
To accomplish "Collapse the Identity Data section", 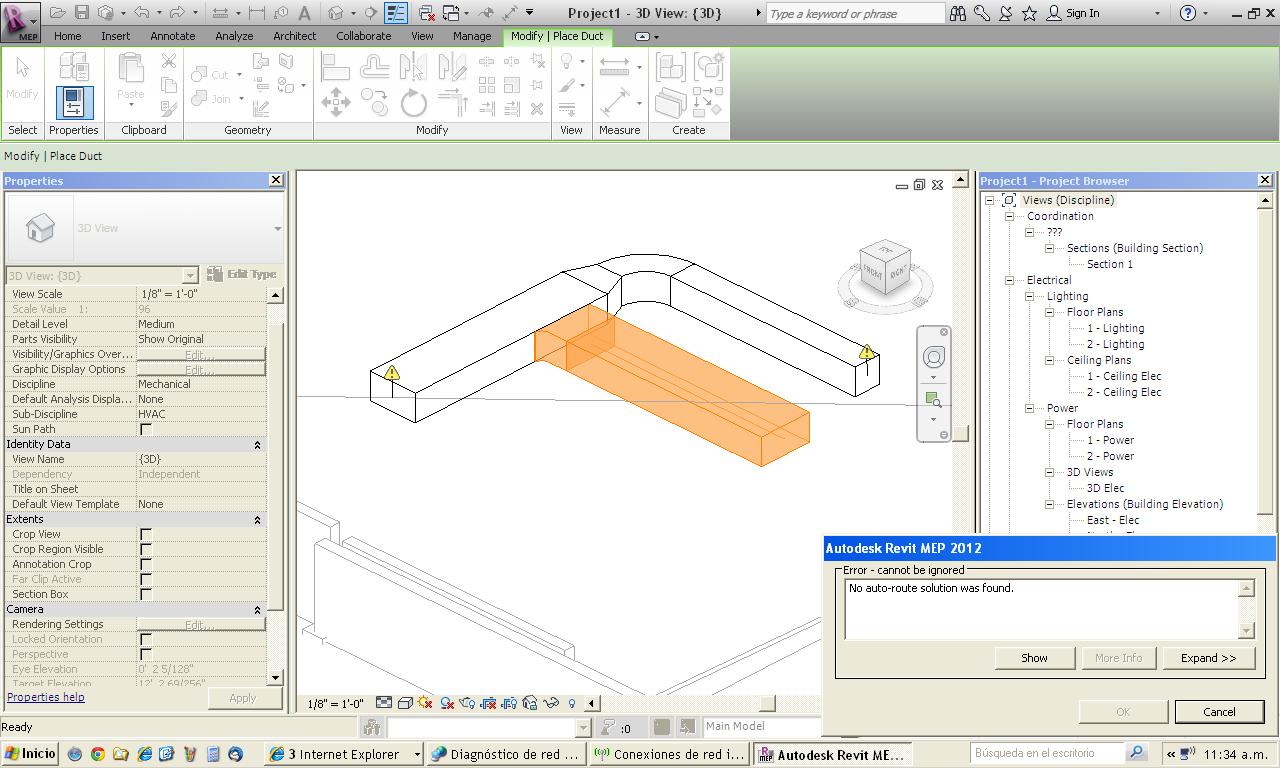I will (x=257, y=445).
